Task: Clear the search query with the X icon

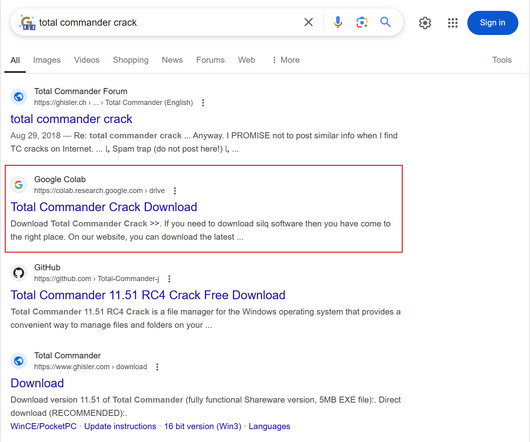Action: tap(308, 22)
